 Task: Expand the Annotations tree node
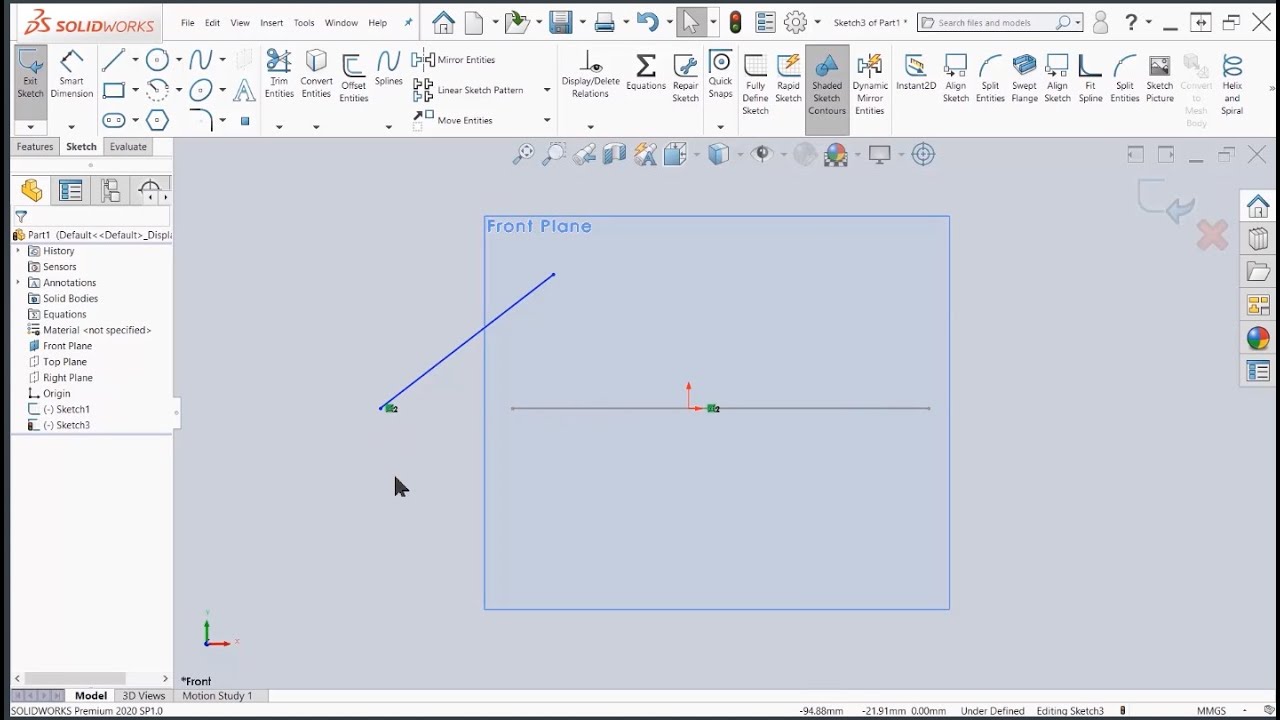pos(18,283)
